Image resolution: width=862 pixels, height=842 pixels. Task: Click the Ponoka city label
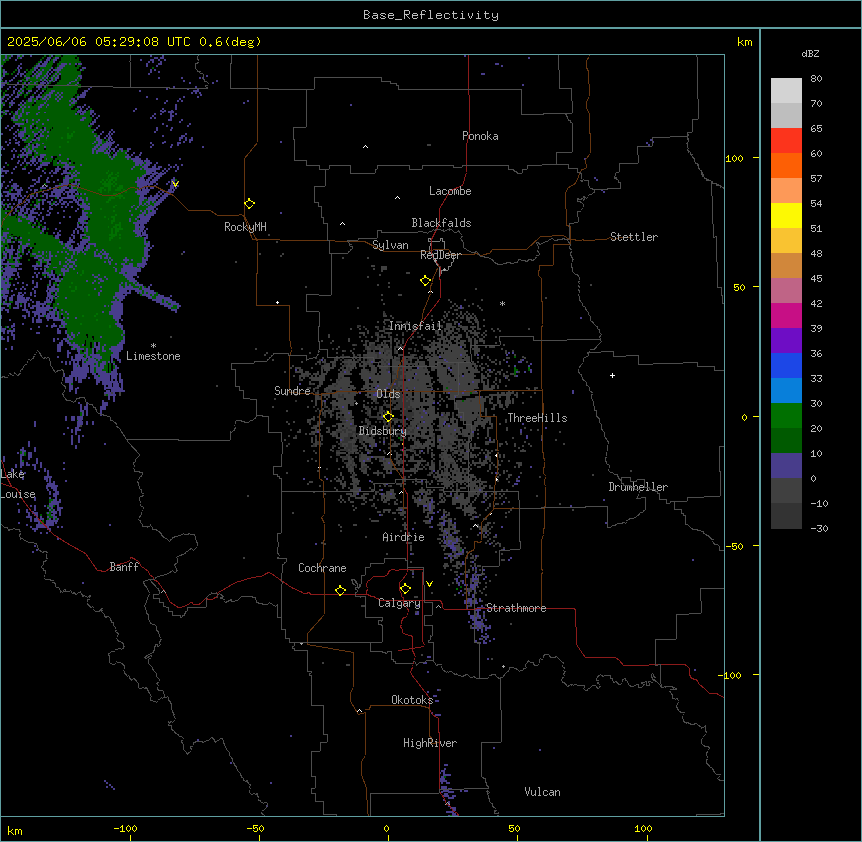tap(480, 136)
